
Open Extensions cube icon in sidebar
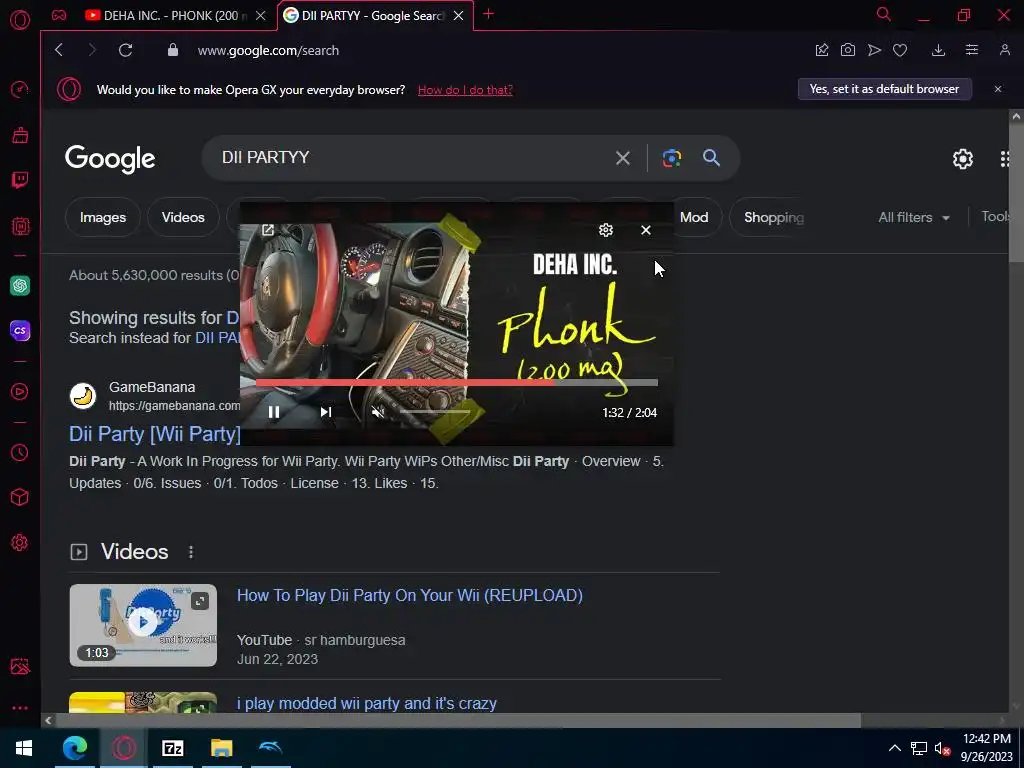20,497
